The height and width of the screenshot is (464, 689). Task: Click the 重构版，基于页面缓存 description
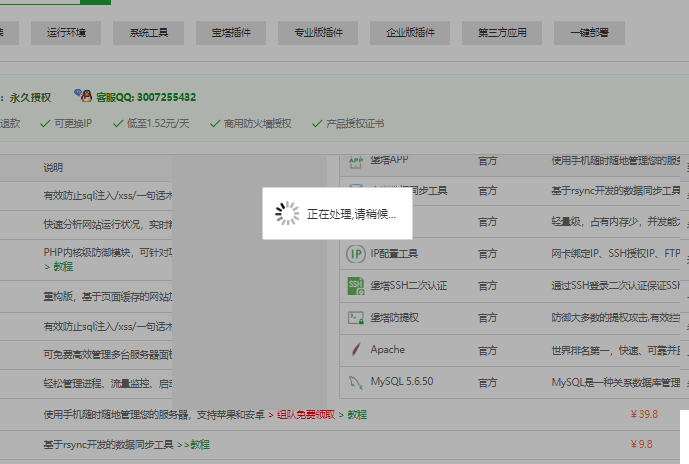pyautogui.click(x=108, y=297)
